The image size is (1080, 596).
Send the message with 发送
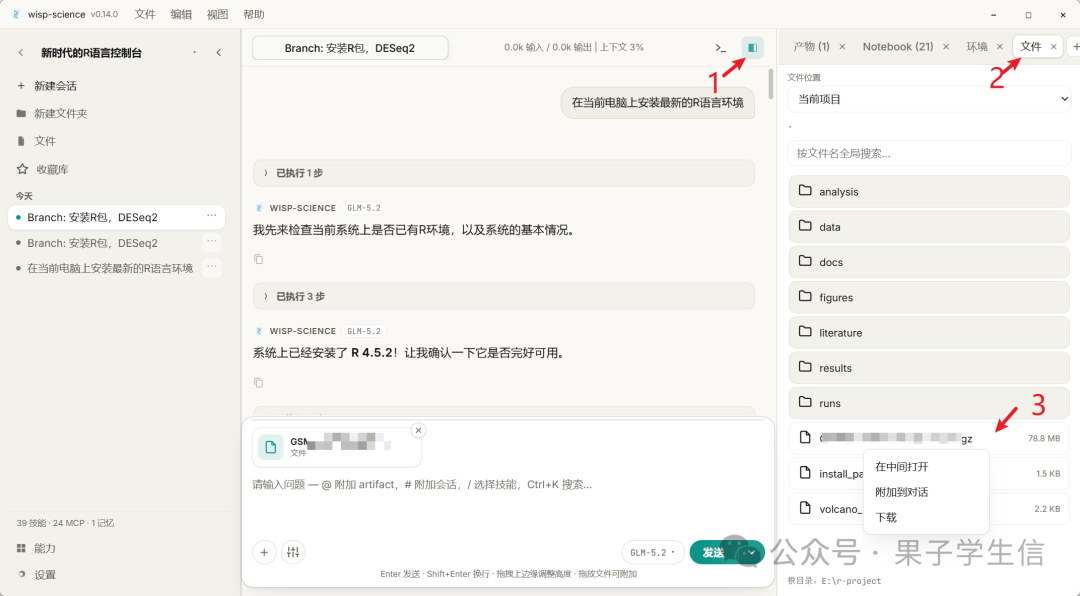click(x=714, y=552)
